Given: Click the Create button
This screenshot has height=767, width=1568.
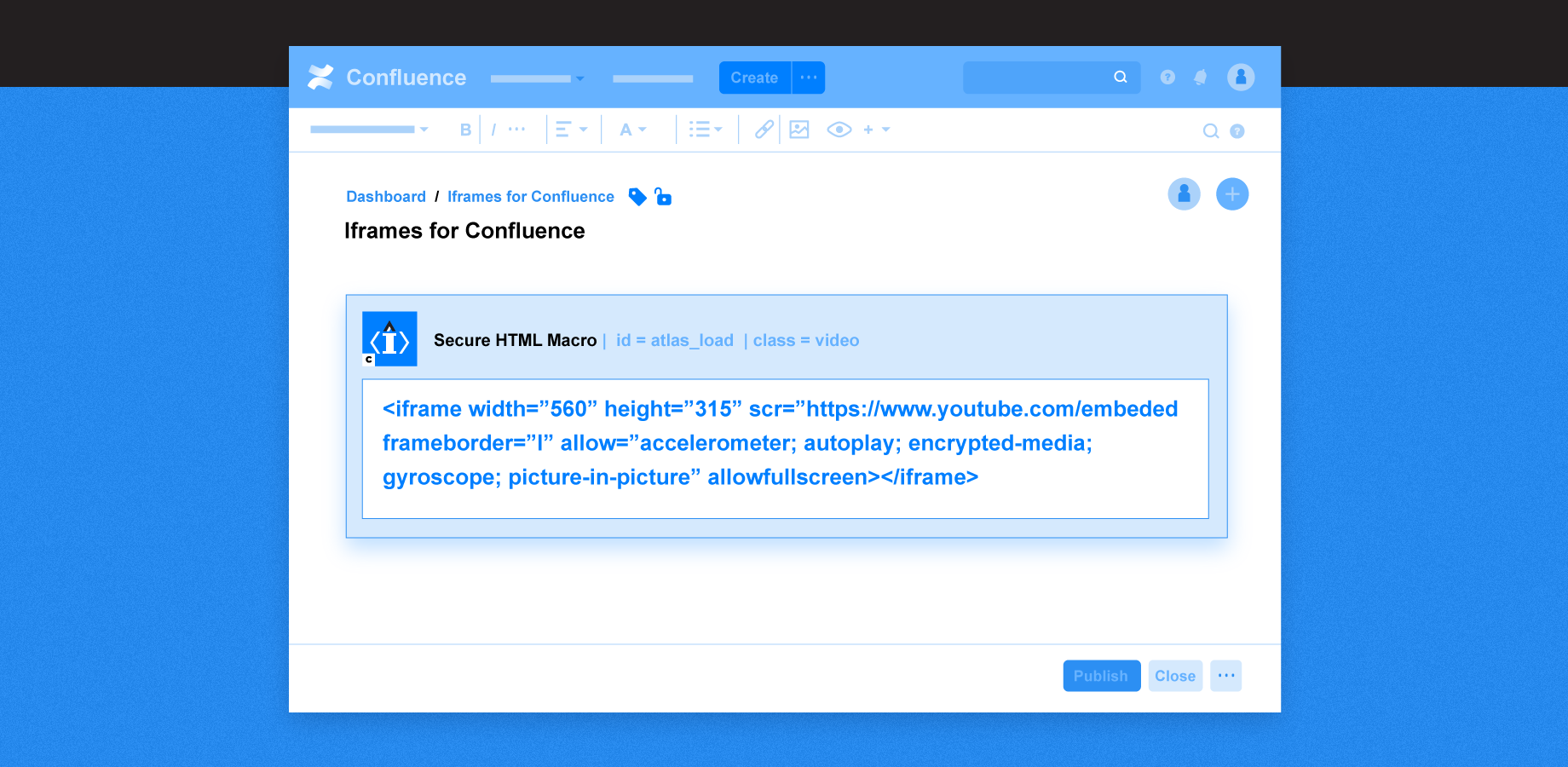Looking at the screenshot, I should (x=754, y=78).
